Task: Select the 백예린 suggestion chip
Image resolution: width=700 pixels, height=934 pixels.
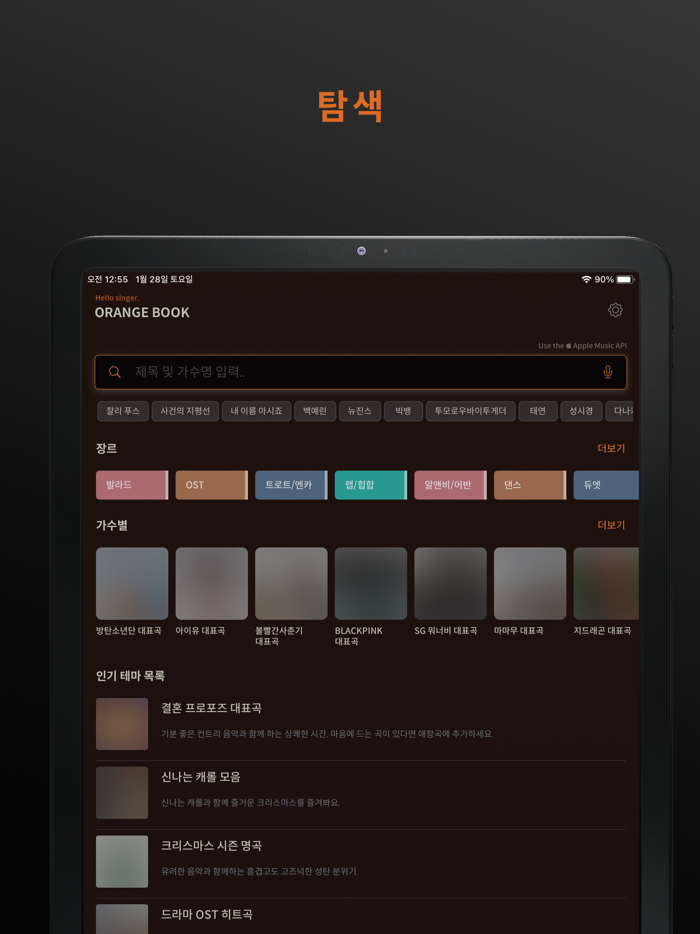Action: pyautogui.click(x=315, y=411)
